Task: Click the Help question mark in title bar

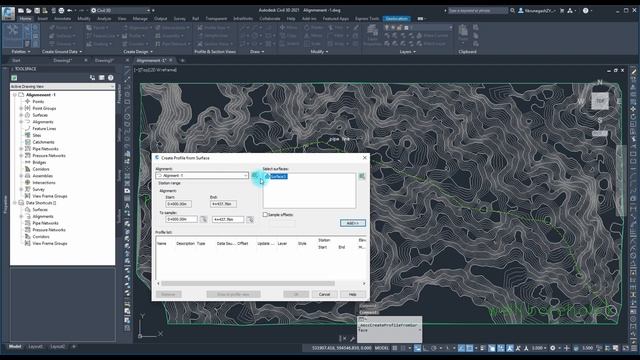Action: pyautogui.click(x=585, y=11)
